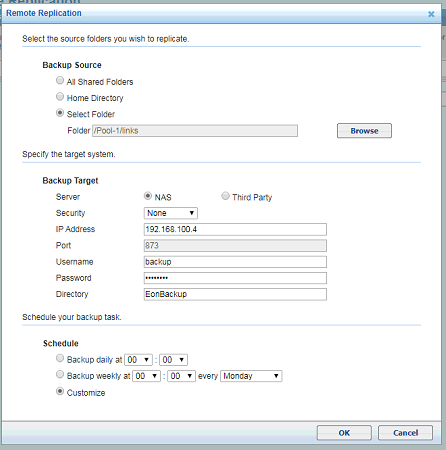Click Browse to pick a folder

tap(364, 131)
